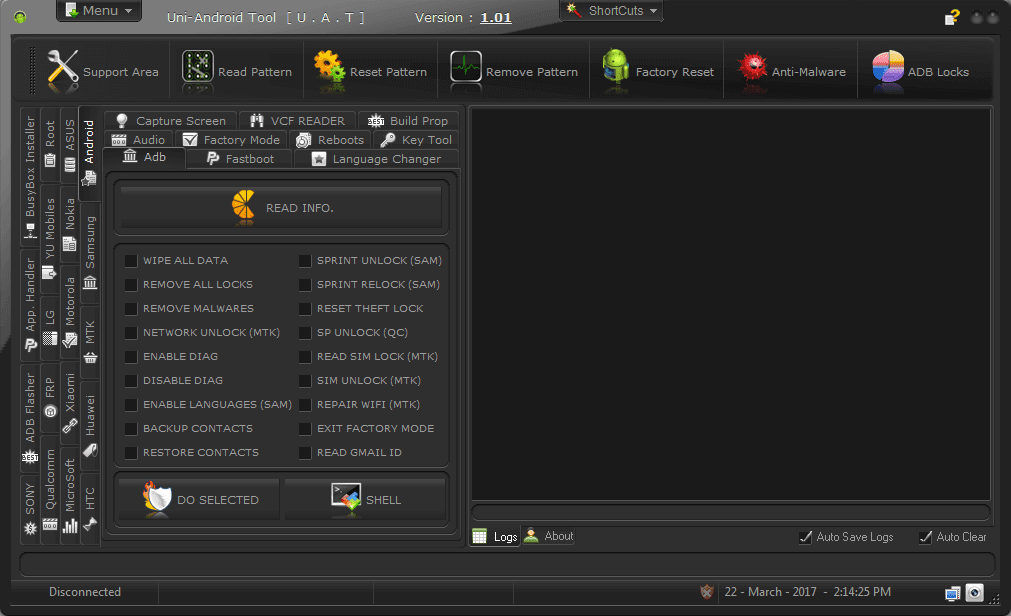Switch to the Factory Mode tab
Image resolution: width=1011 pixels, height=616 pixels.
pos(231,140)
